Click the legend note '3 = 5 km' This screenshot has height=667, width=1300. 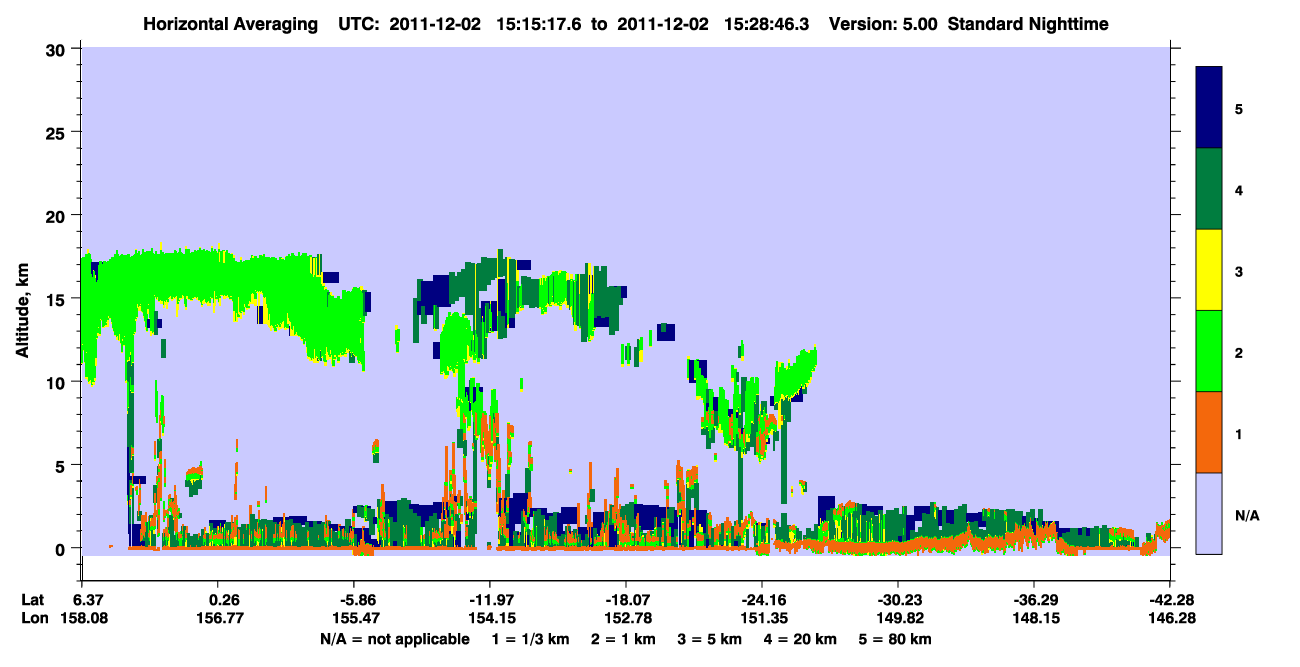click(709, 639)
